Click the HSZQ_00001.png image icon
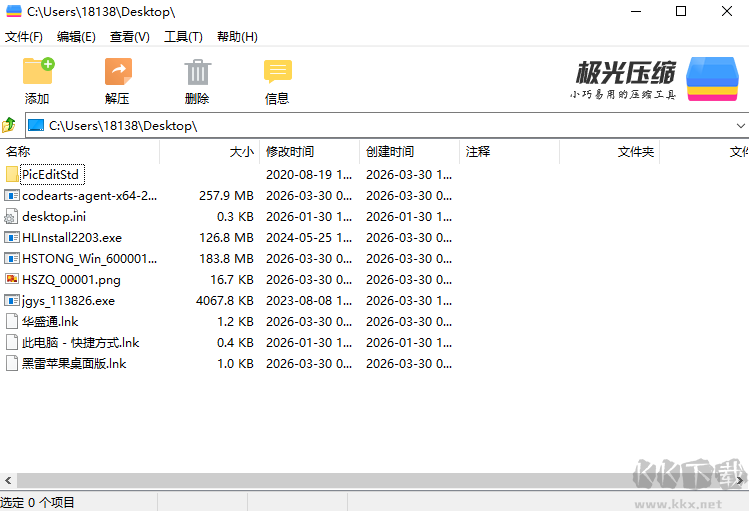749x511 pixels. (12, 279)
